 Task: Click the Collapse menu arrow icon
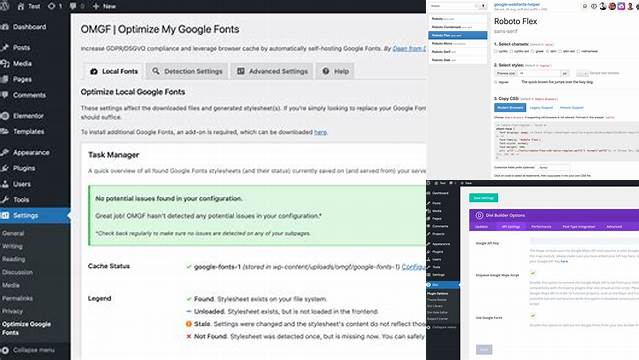coord(4,350)
